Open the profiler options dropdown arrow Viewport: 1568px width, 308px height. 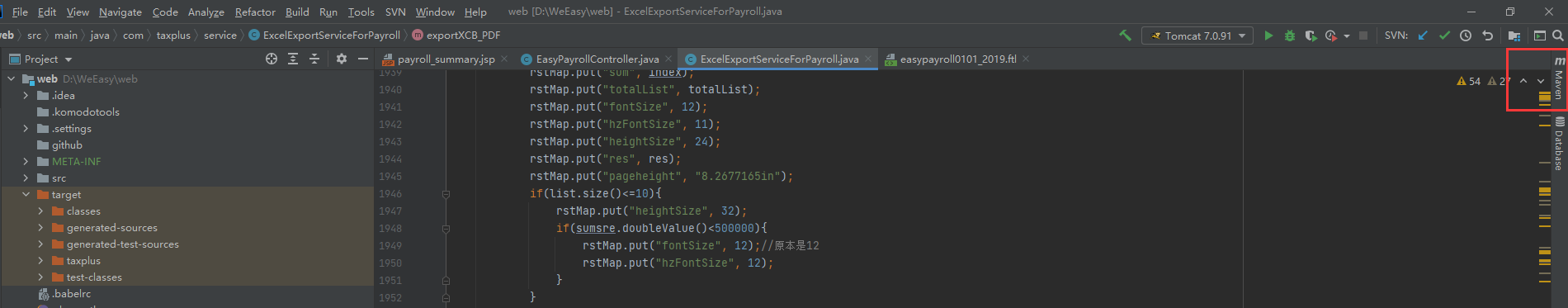[1347, 36]
